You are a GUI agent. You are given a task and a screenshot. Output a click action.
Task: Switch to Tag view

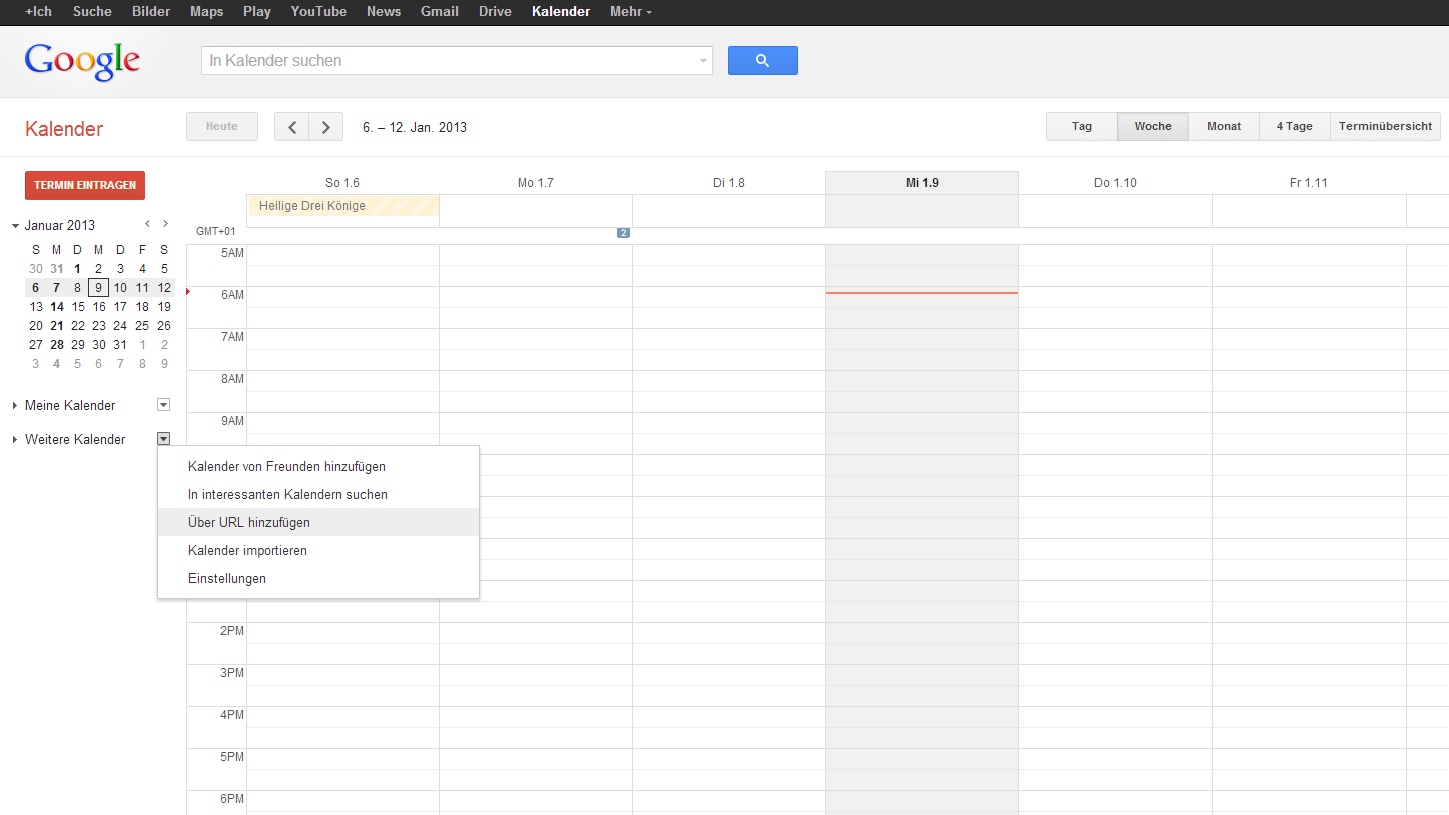(1082, 126)
